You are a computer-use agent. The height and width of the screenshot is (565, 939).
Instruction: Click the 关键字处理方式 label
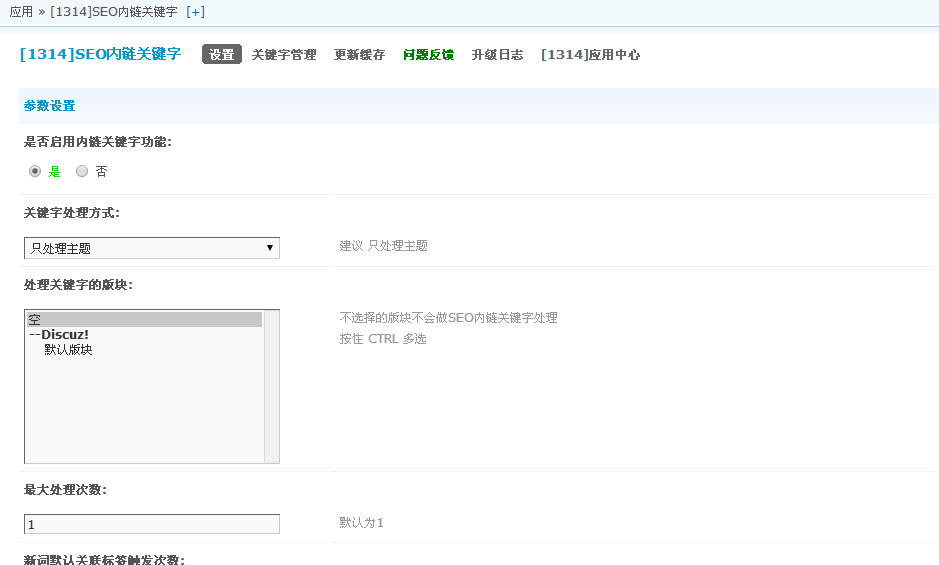tap(72, 213)
